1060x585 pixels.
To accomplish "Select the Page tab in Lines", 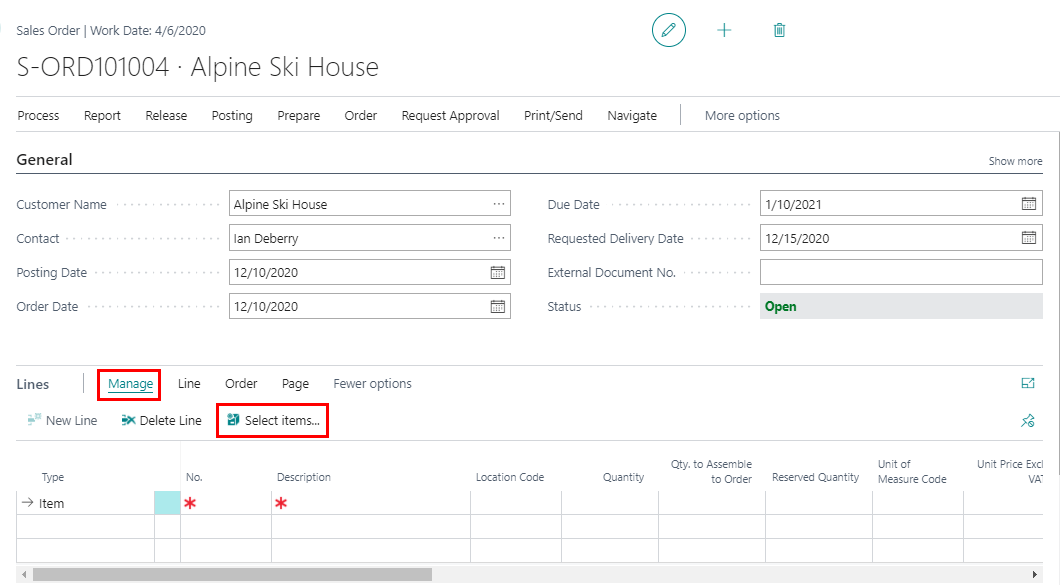I will [295, 383].
